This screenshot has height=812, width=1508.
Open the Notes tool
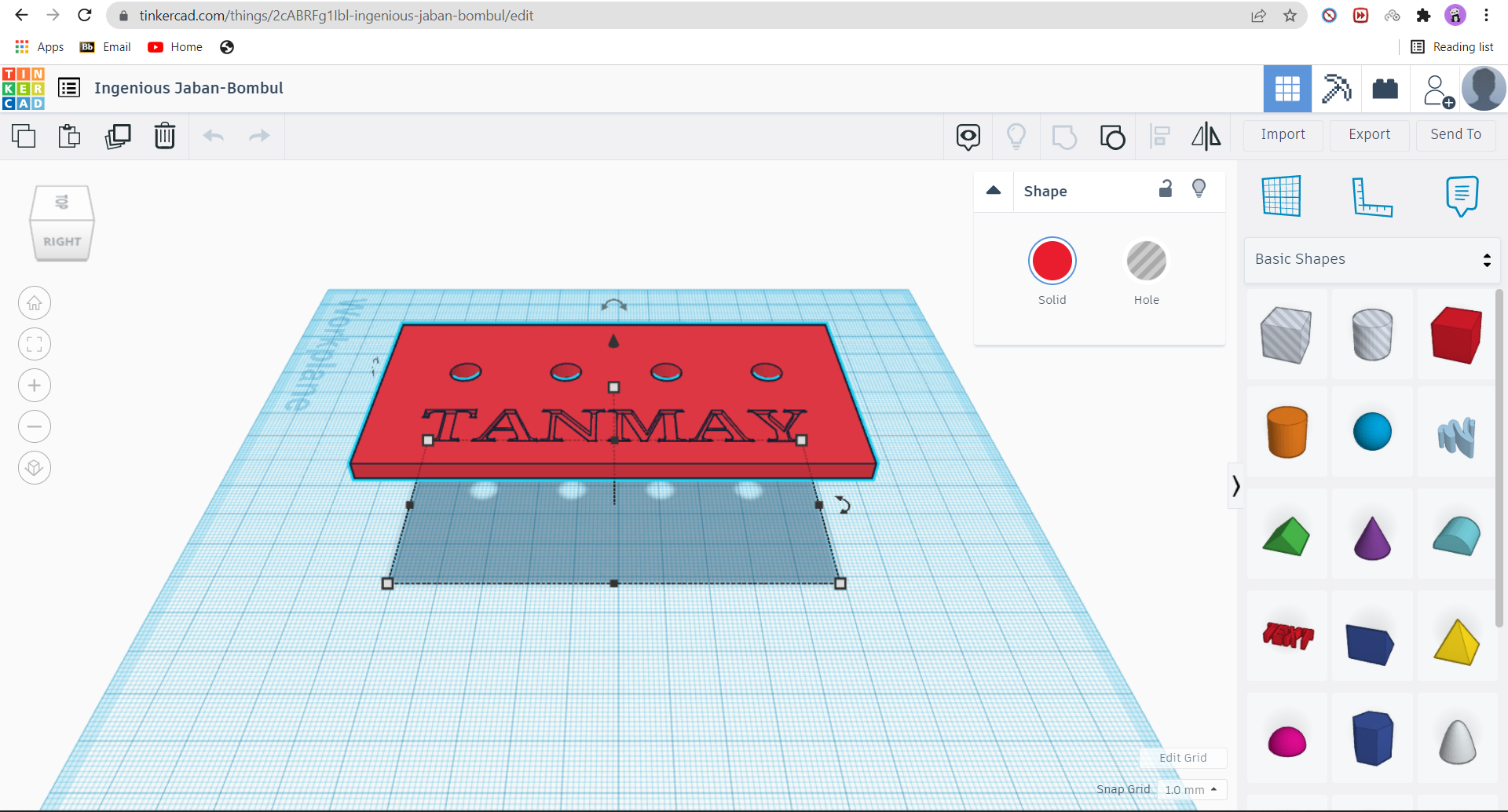coord(1462,196)
